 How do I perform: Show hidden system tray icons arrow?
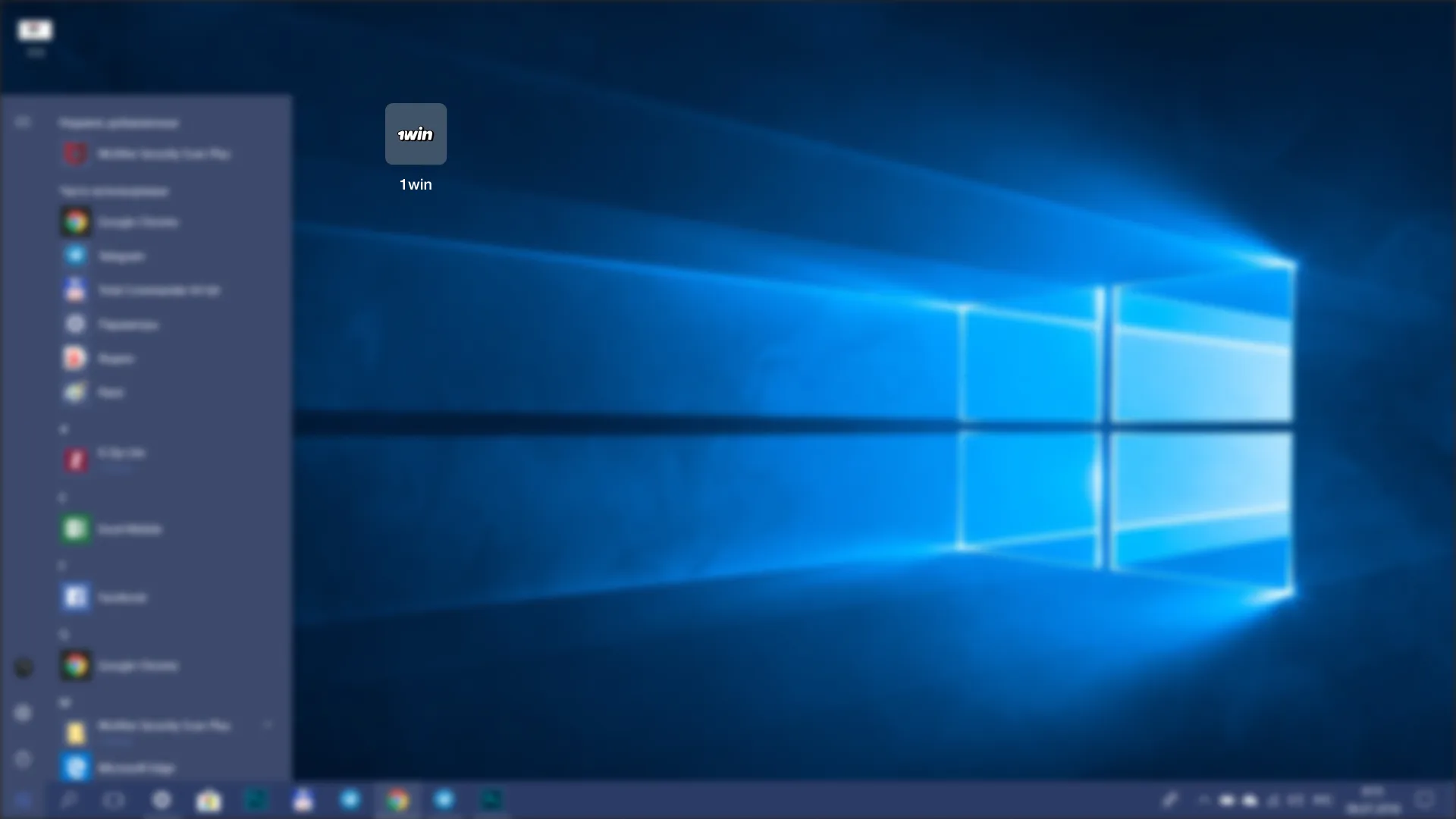point(1203,800)
